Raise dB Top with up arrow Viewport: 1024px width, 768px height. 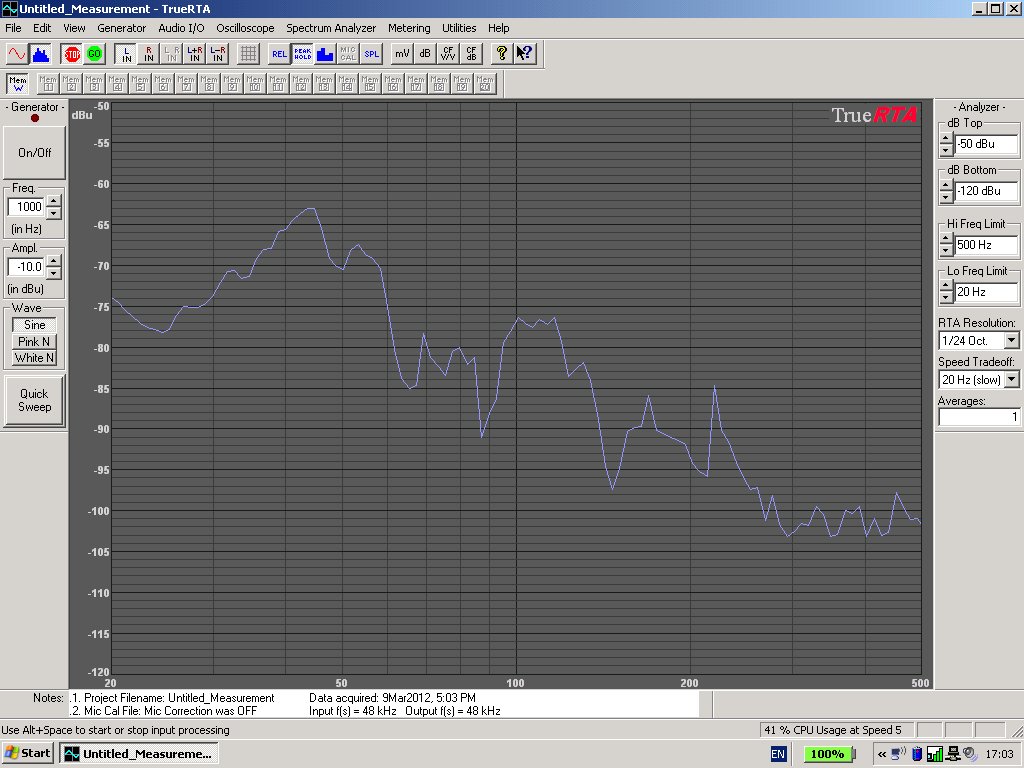946,138
